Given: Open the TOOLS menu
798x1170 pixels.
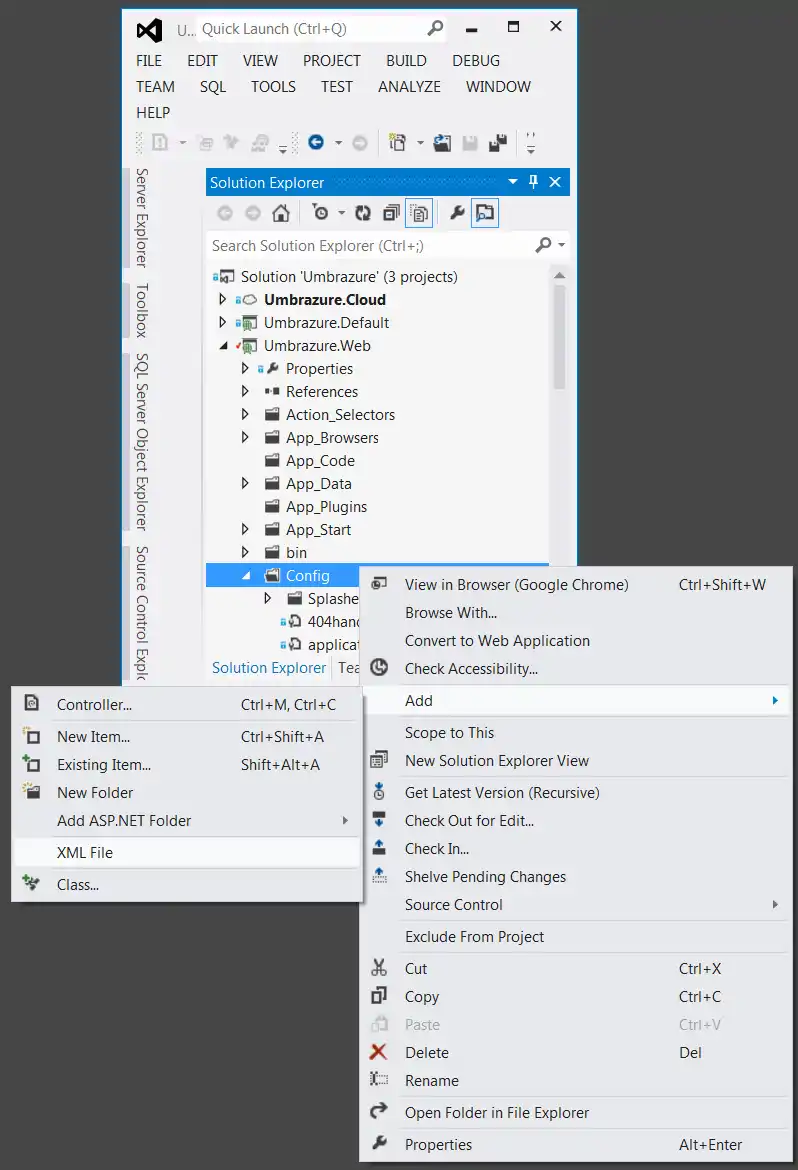Looking at the screenshot, I should [273, 87].
